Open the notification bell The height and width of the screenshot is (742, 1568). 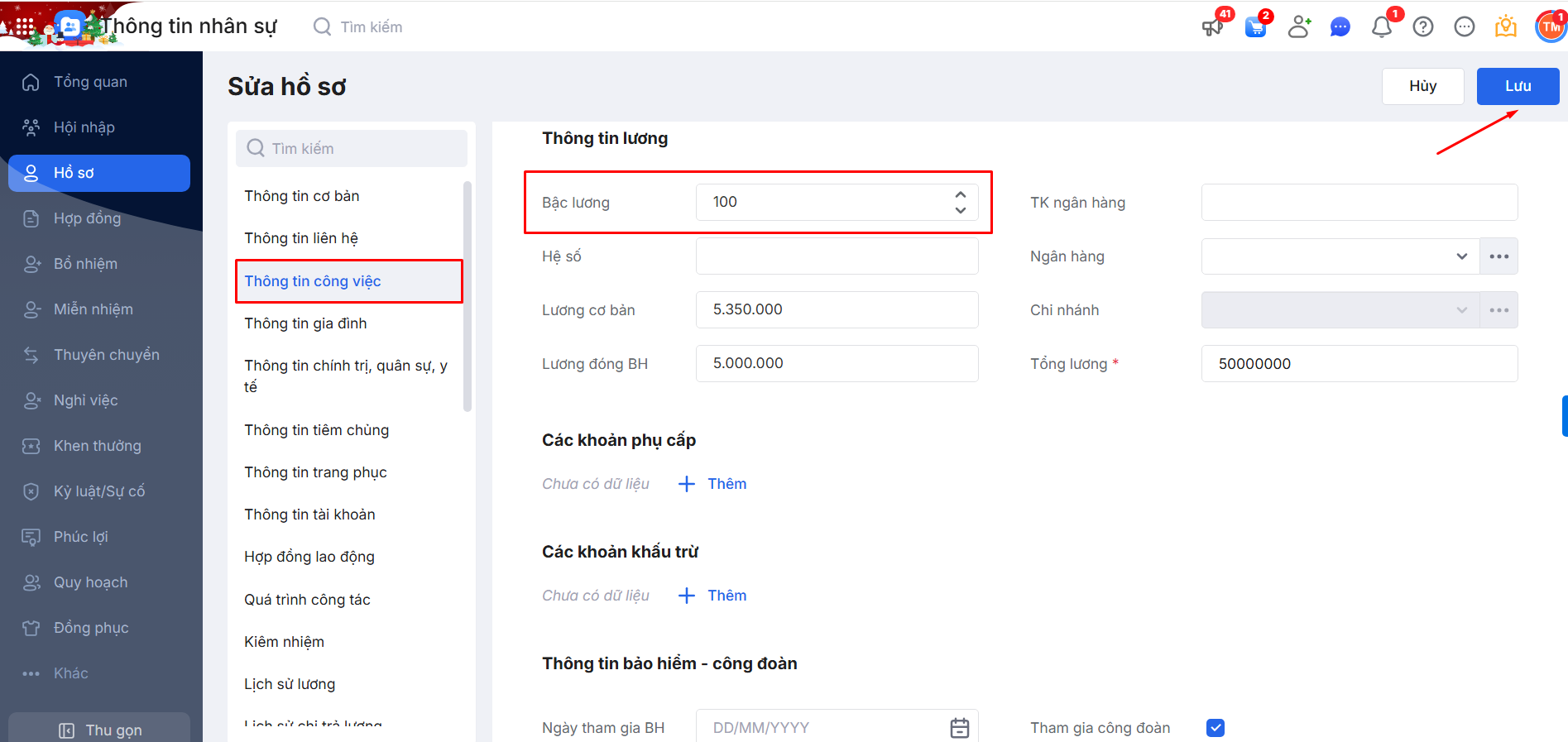[x=1381, y=27]
